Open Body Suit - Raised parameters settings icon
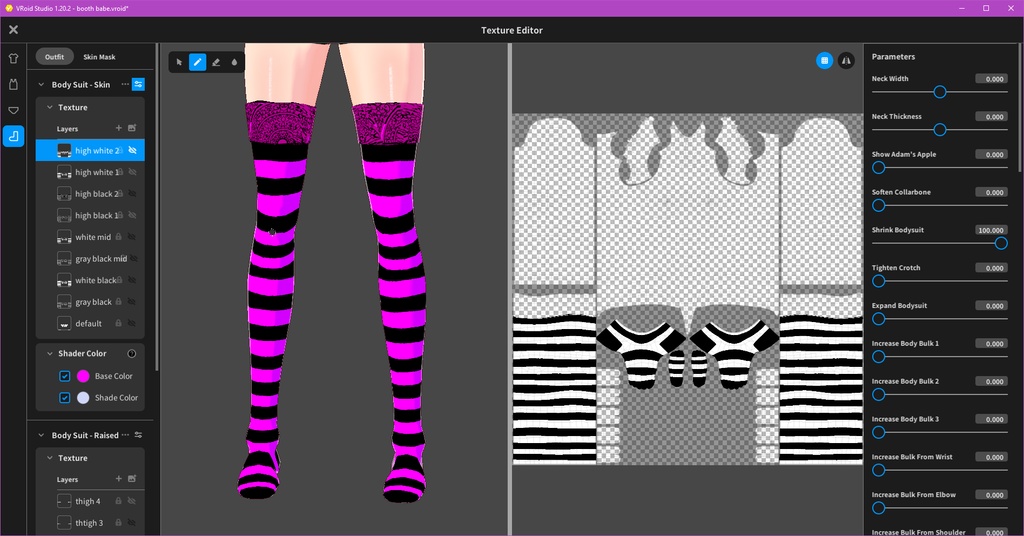This screenshot has height=536, width=1024. pos(138,435)
